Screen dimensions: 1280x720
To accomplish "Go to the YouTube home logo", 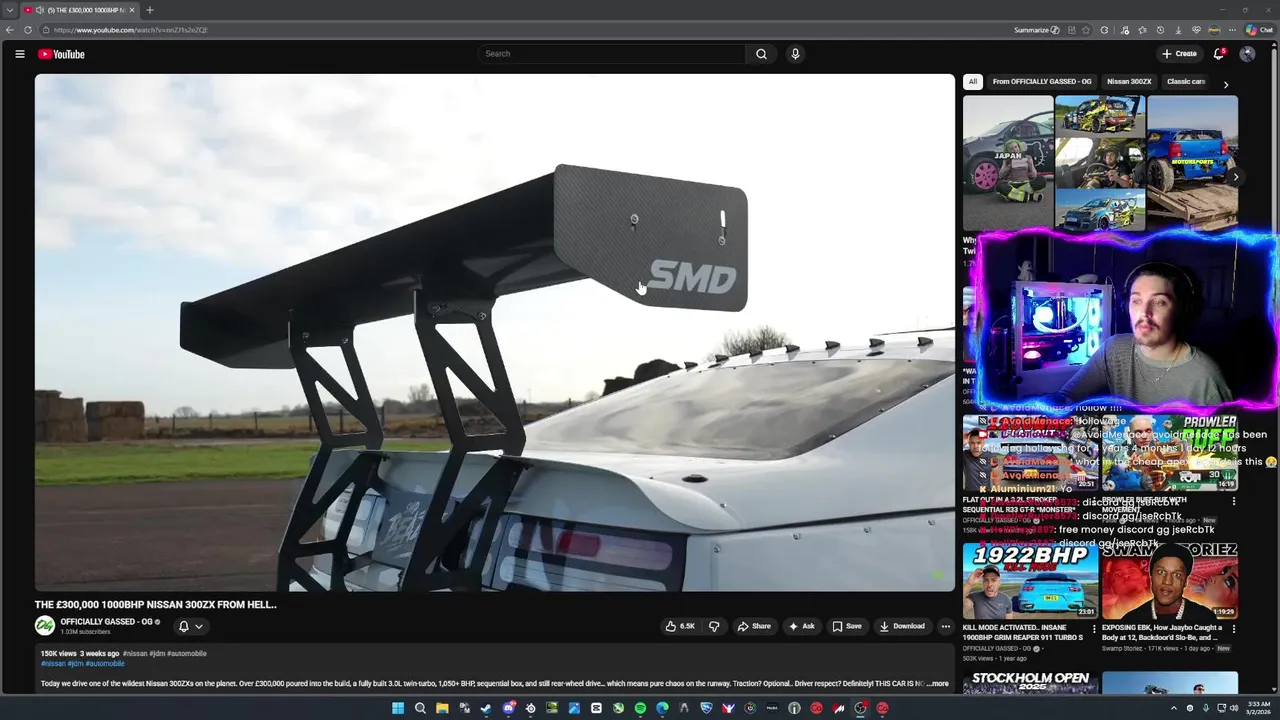I will pos(61,54).
